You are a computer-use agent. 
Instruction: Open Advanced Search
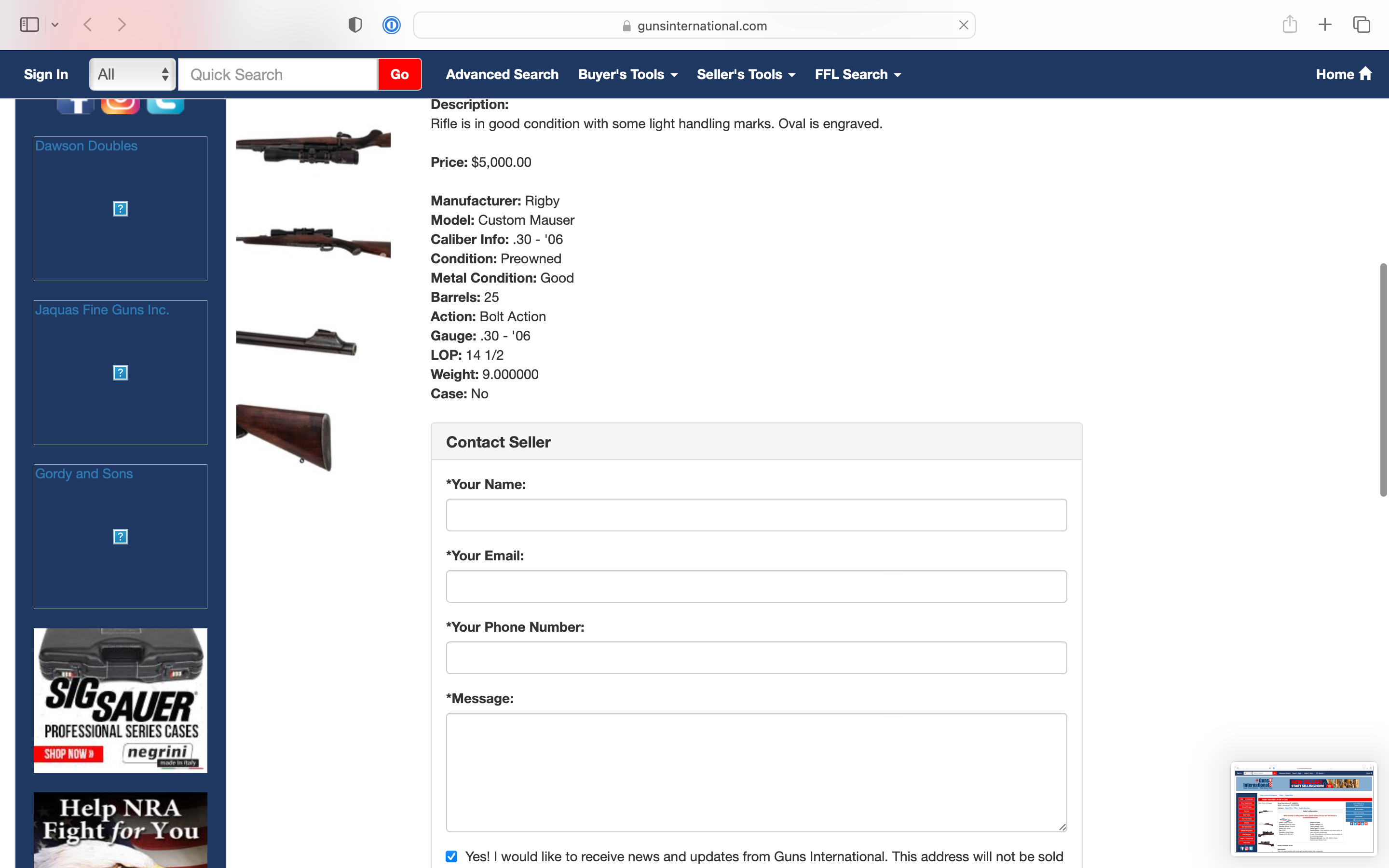click(x=502, y=74)
